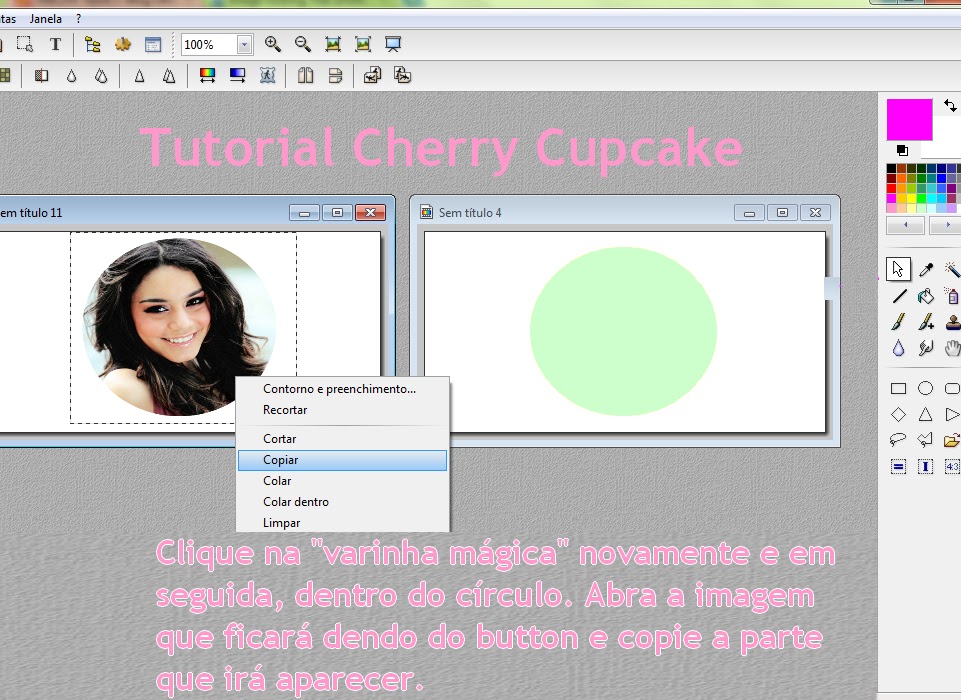Choose Recortar from context menu
Image resolution: width=961 pixels, height=700 pixels.
point(342,409)
